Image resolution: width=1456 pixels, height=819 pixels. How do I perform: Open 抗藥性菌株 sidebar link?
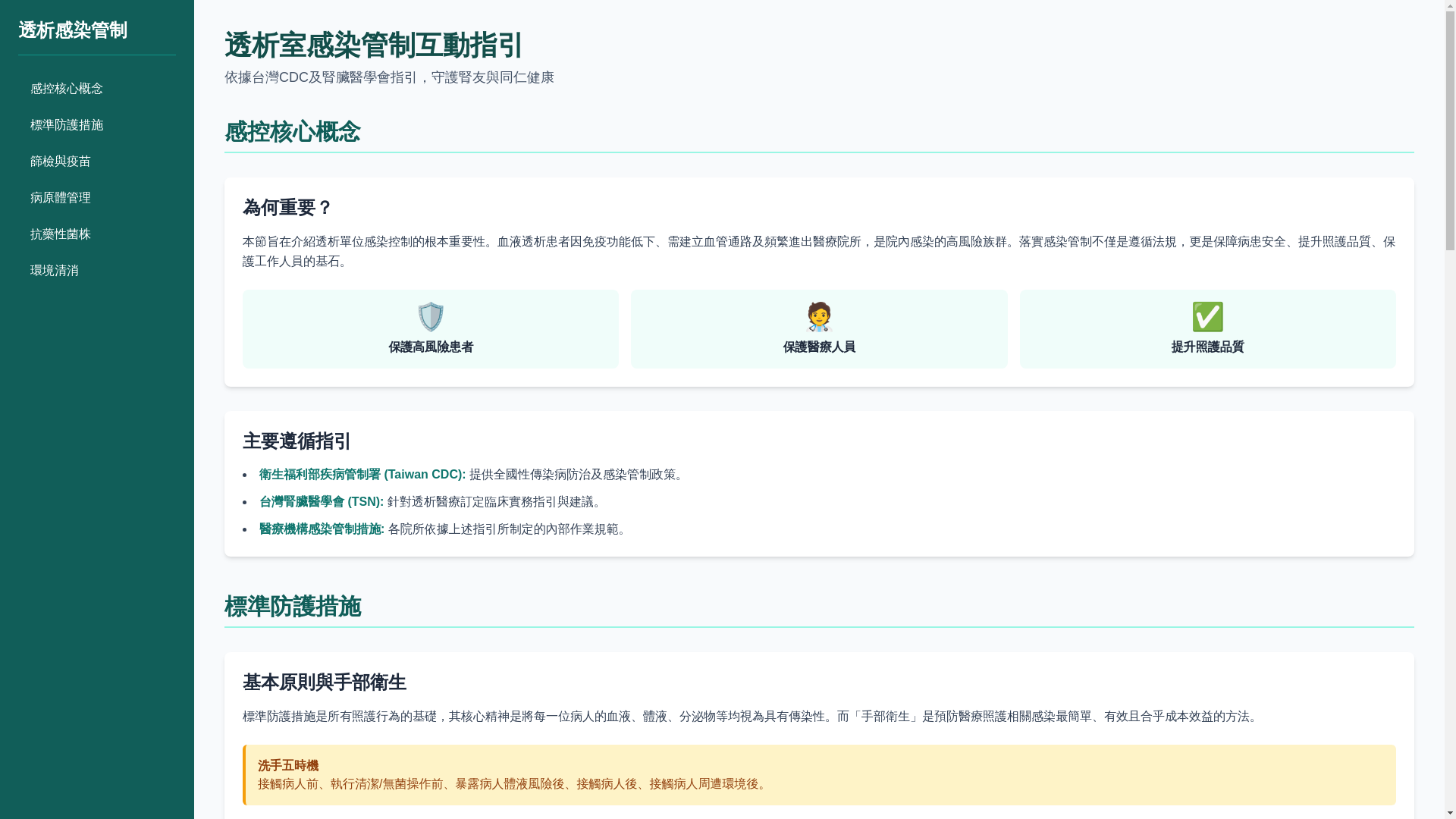click(x=97, y=234)
